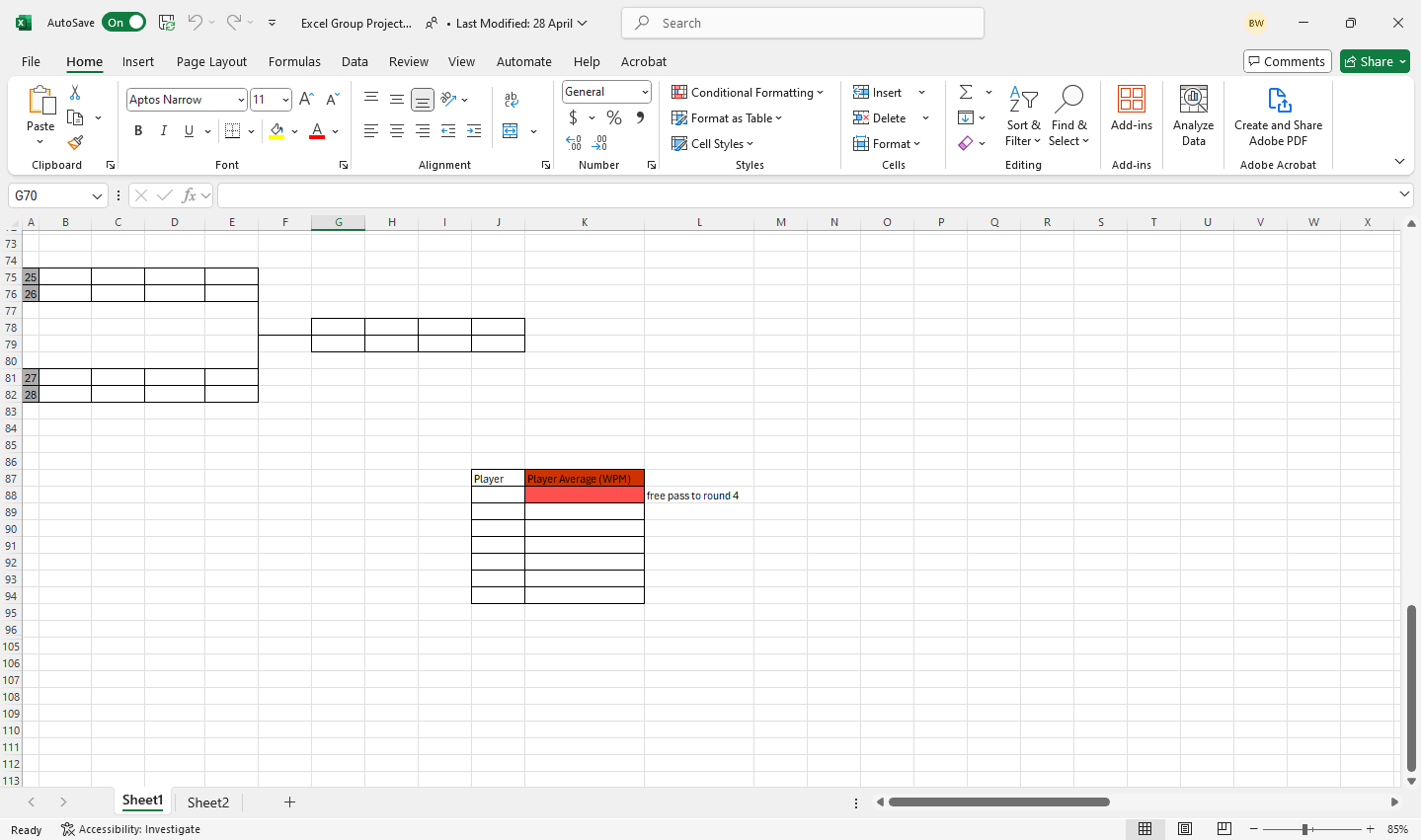Expand Conditional Formatting menu
The height and width of the screenshot is (840, 1421).
point(748,93)
